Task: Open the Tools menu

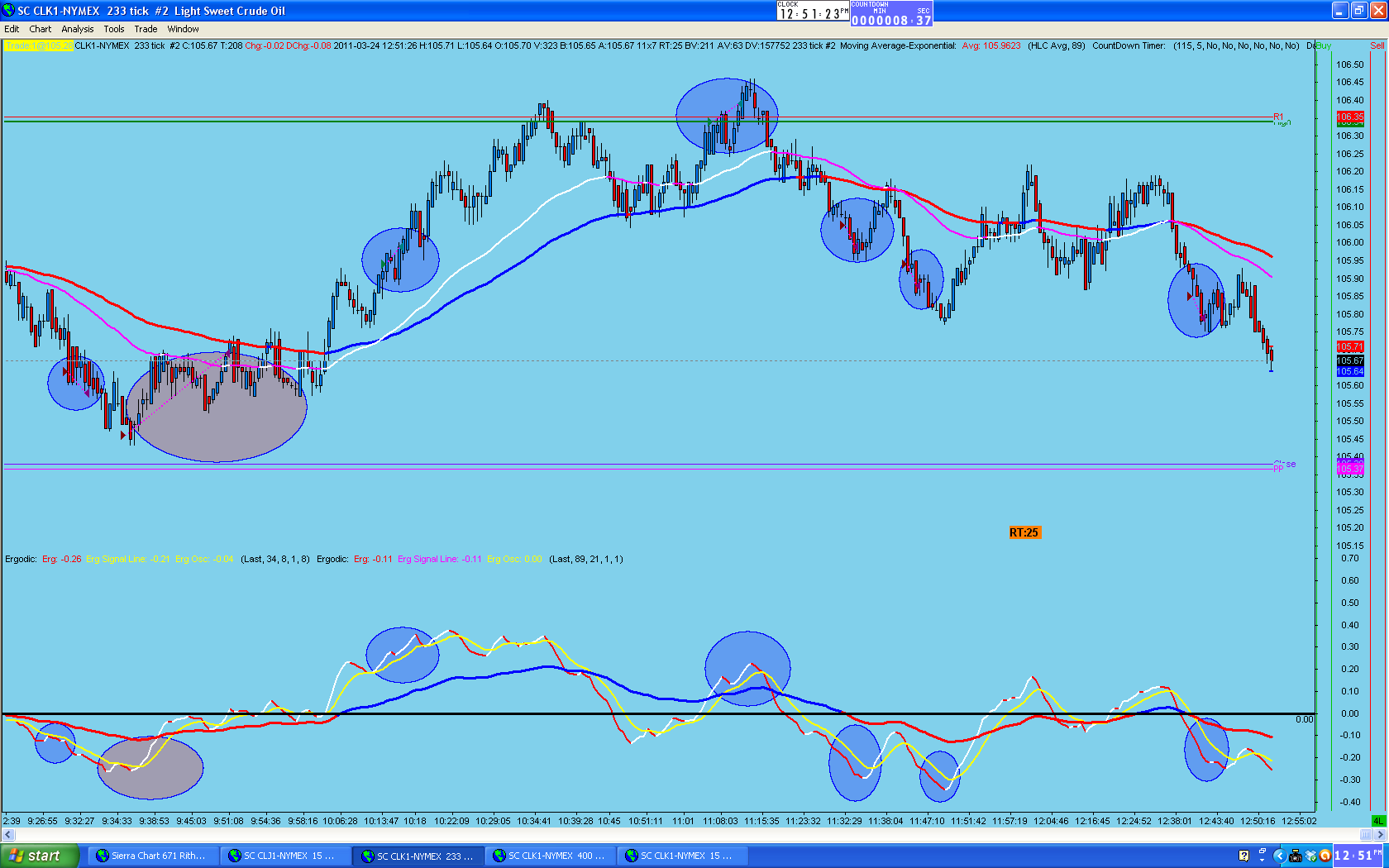Action: point(114,29)
